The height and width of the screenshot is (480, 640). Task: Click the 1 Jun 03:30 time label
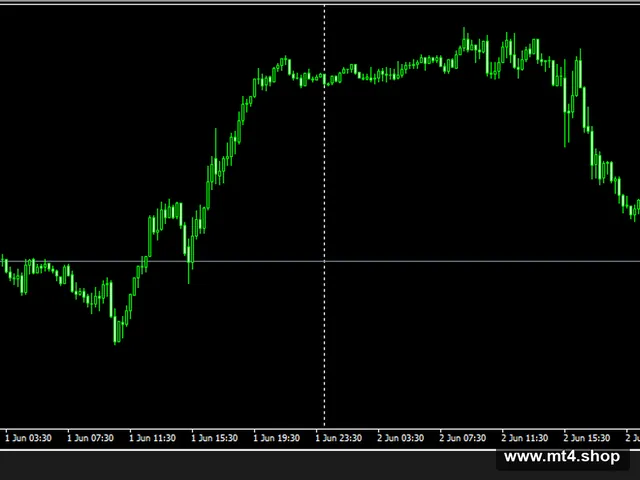coord(29,438)
